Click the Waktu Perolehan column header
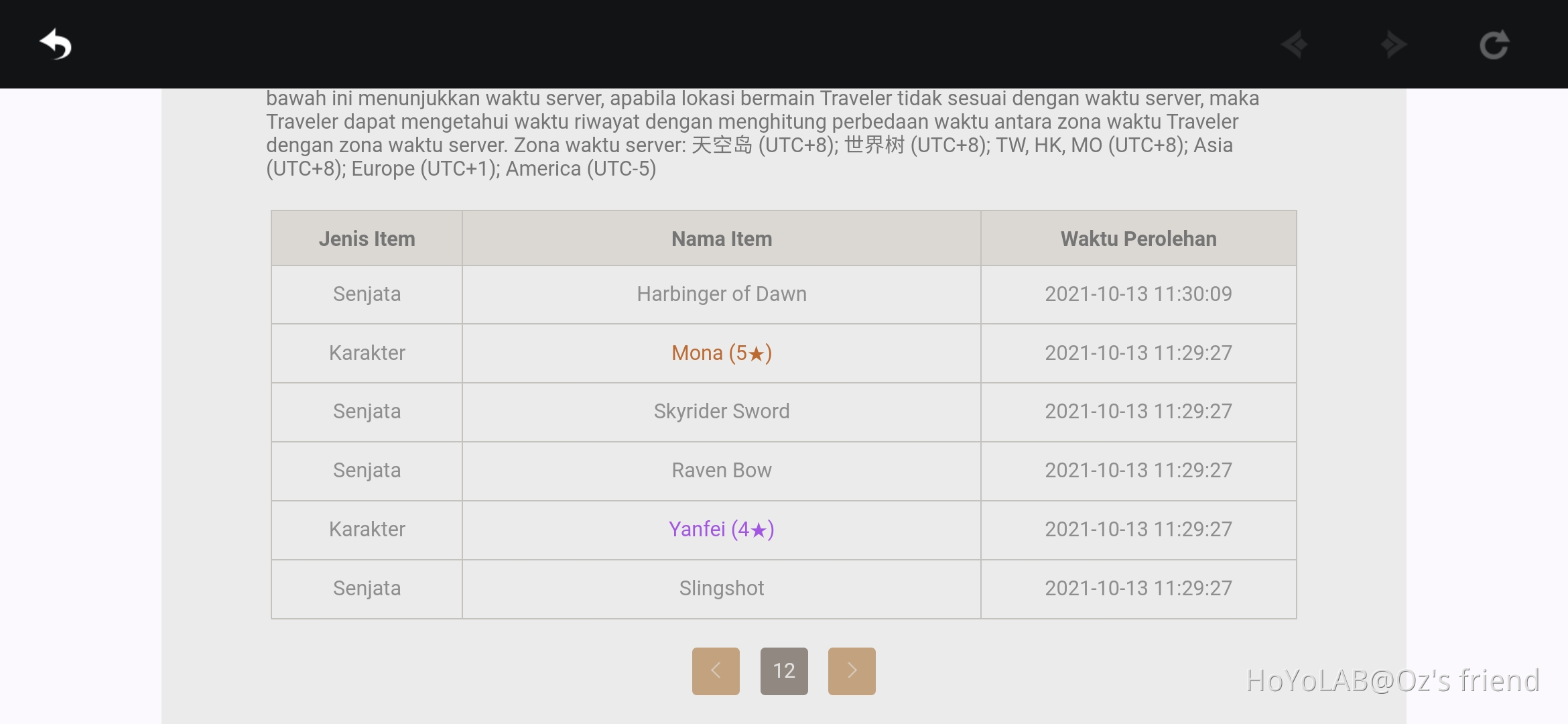The image size is (1568, 724). point(1138,238)
